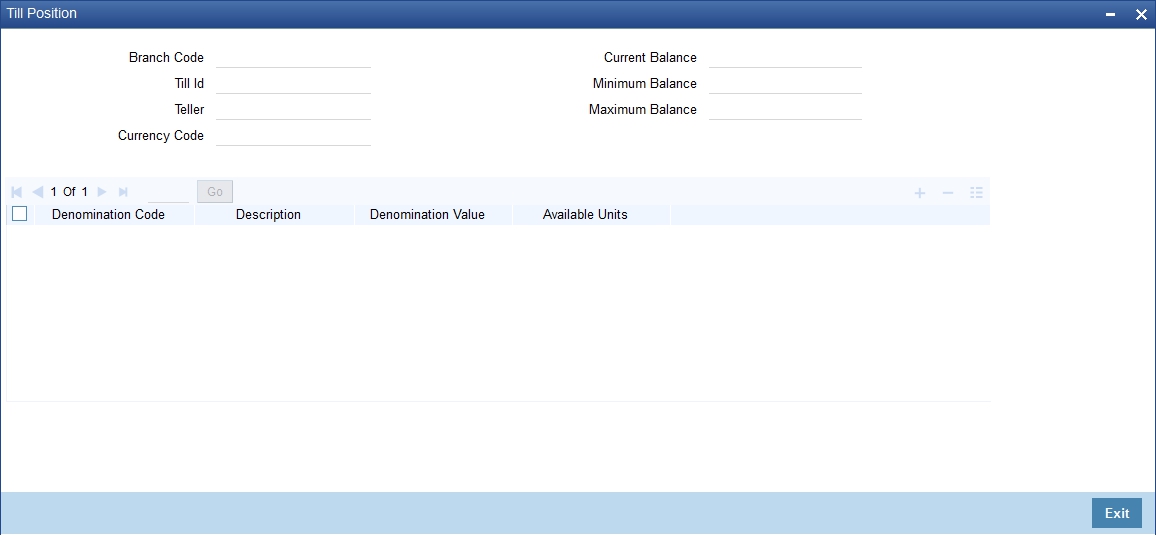The image size is (1156, 541).
Task: Go to next page of denomination grid
Action: pyautogui.click(x=102, y=192)
